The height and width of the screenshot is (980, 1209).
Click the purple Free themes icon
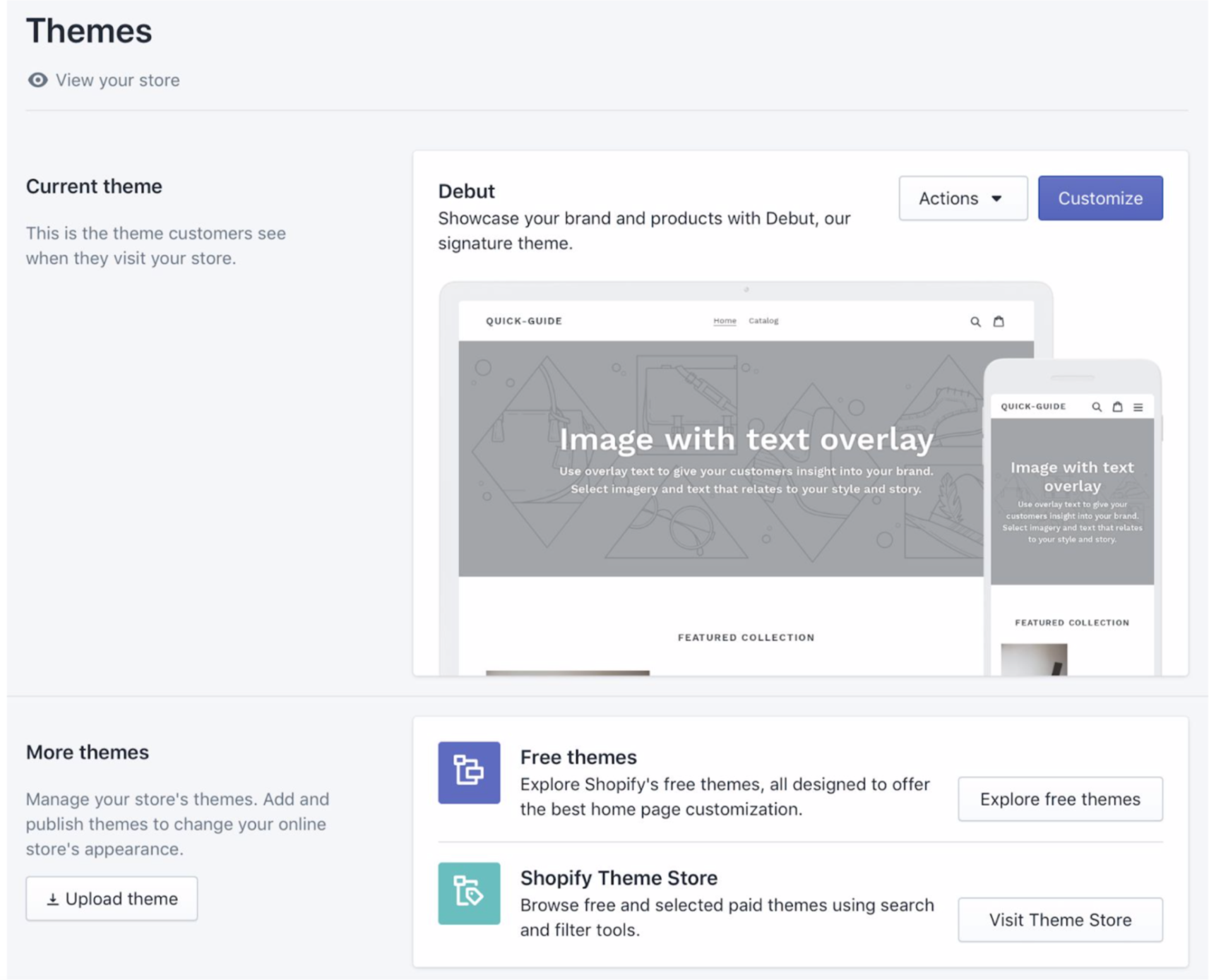[469, 772]
